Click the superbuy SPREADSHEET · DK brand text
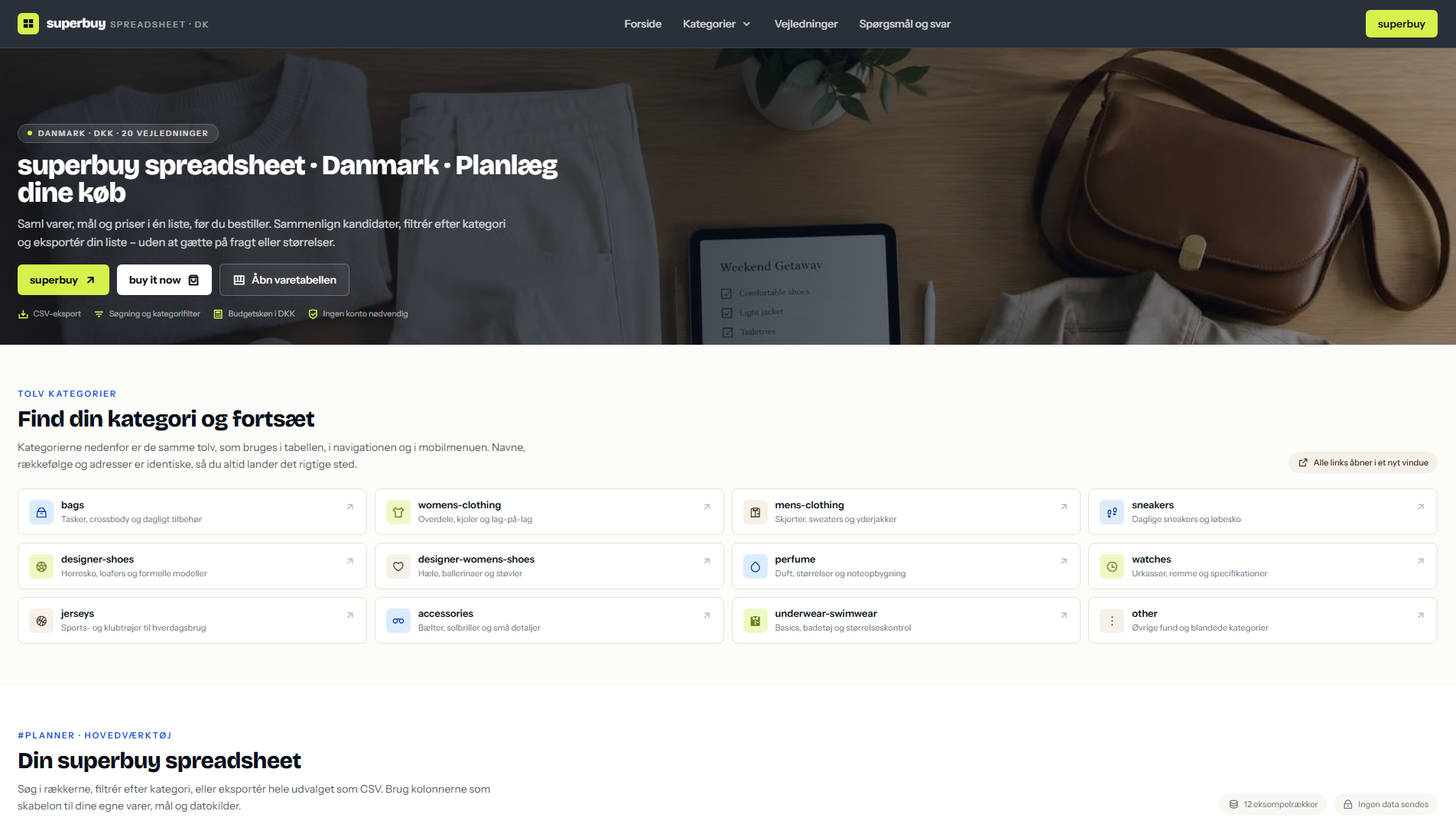The height and width of the screenshot is (824, 1456). pos(128,24)
